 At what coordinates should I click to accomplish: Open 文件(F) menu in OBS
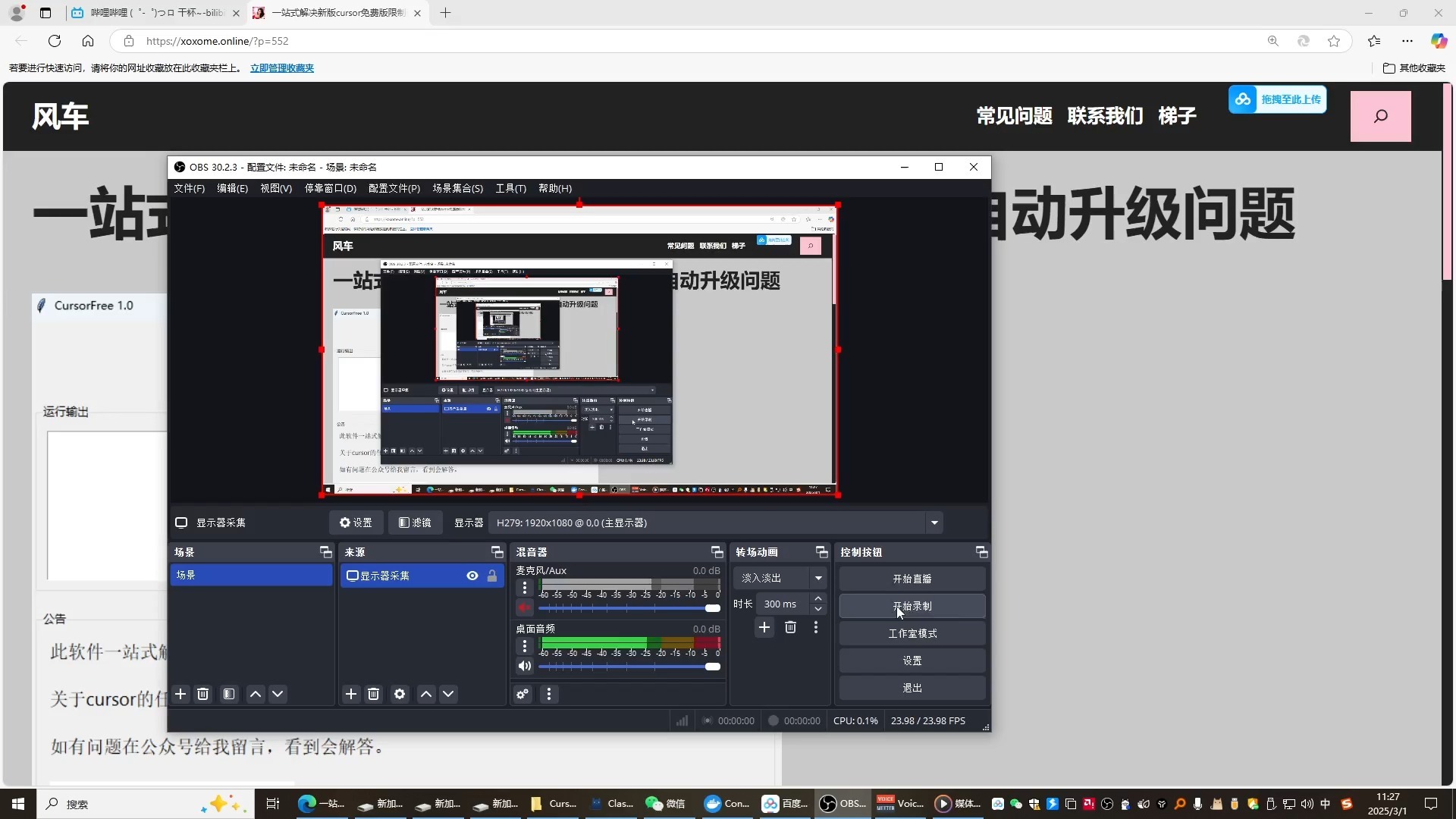click(189, 188)
